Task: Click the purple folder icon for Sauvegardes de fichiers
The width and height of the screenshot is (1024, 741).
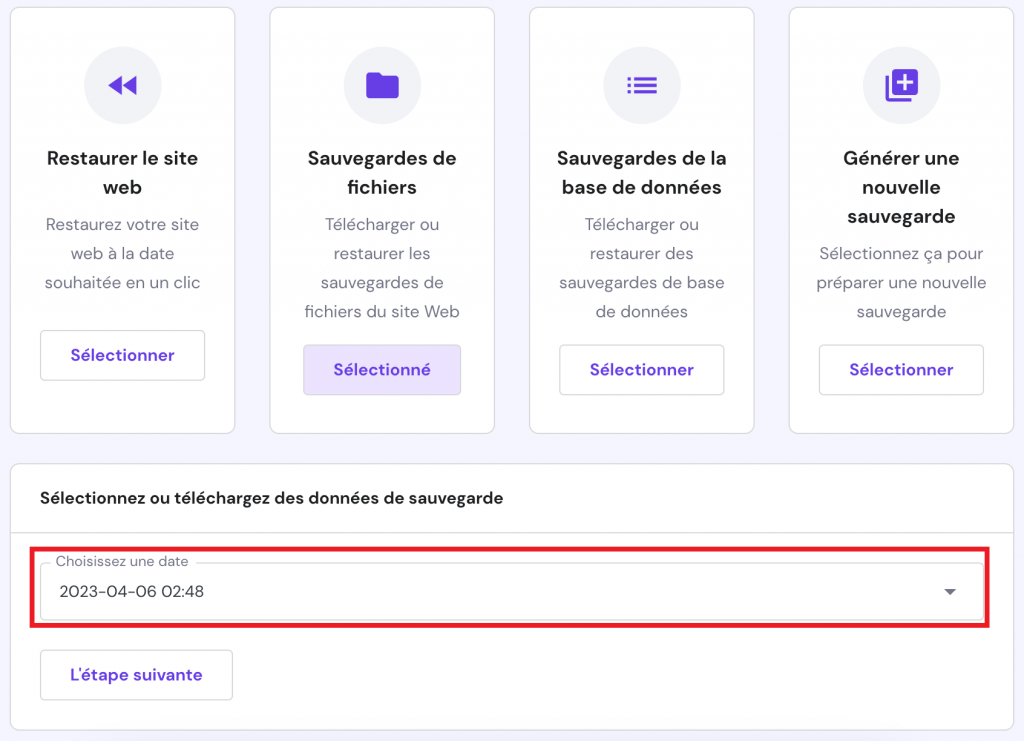Action: [382, 85]
